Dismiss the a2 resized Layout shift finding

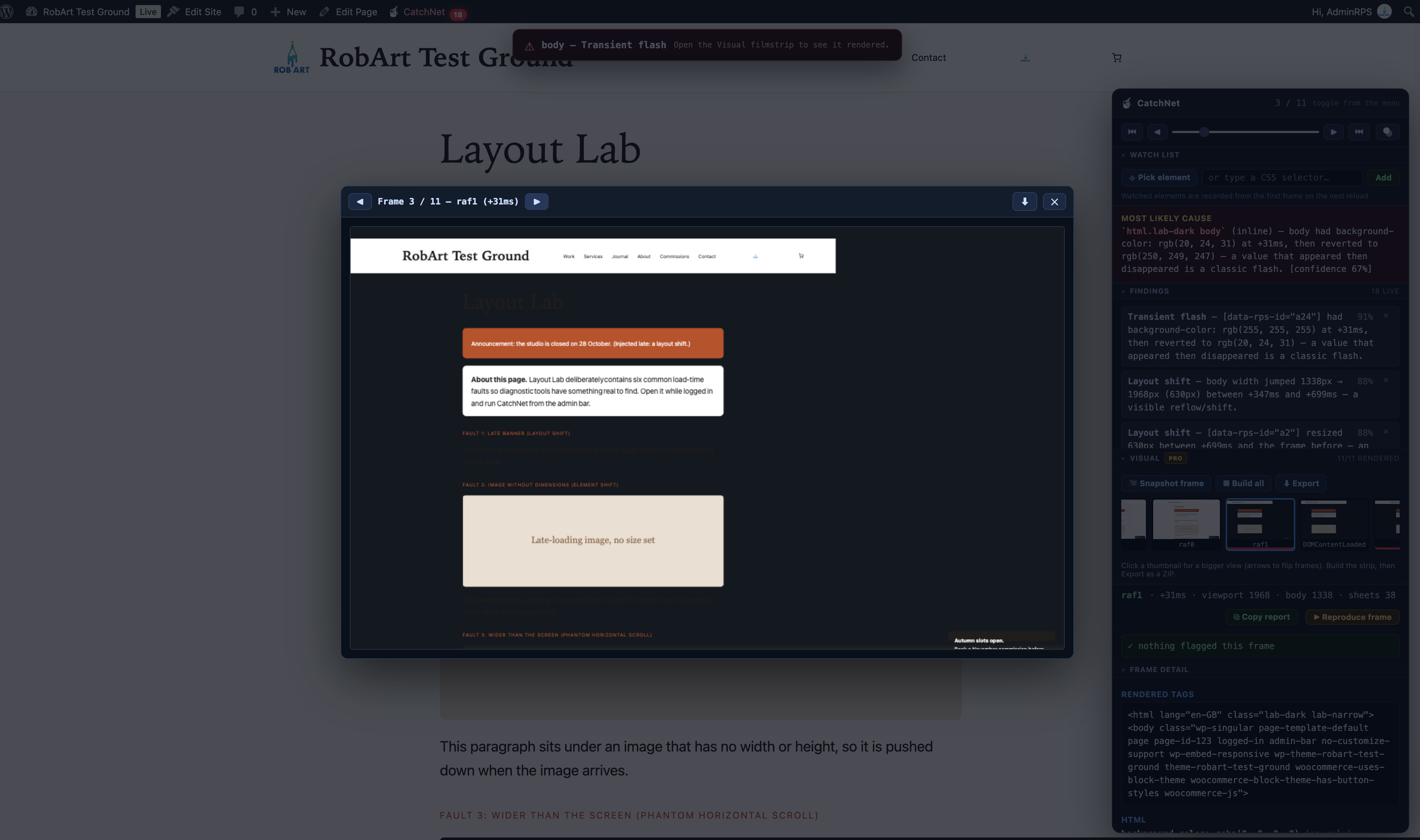pos(1386,432)
